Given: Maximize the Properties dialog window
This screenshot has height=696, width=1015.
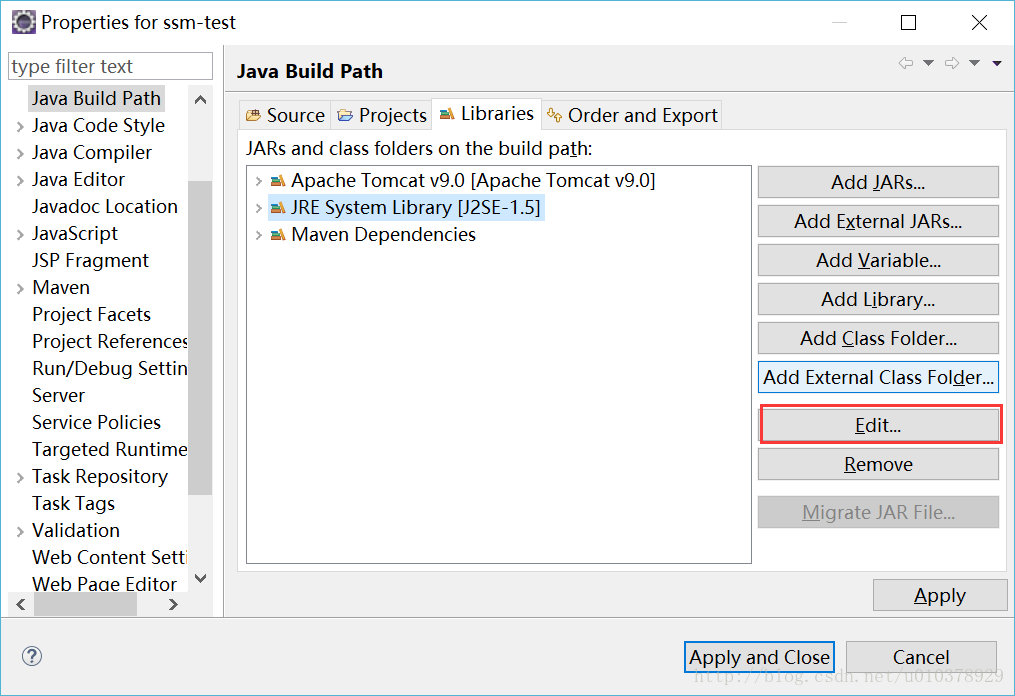Looking at the screenshot, I should 909,23.
